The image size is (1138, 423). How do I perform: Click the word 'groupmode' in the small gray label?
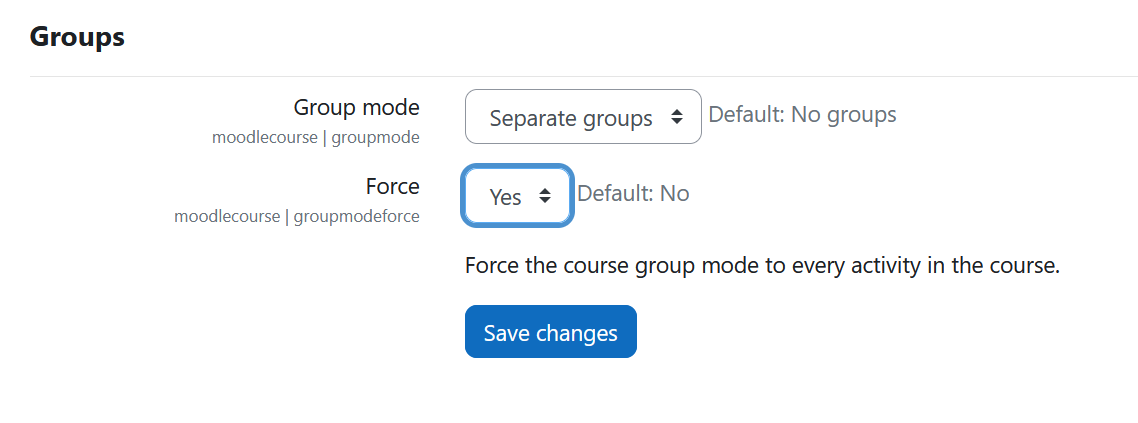tap(375, 137)
